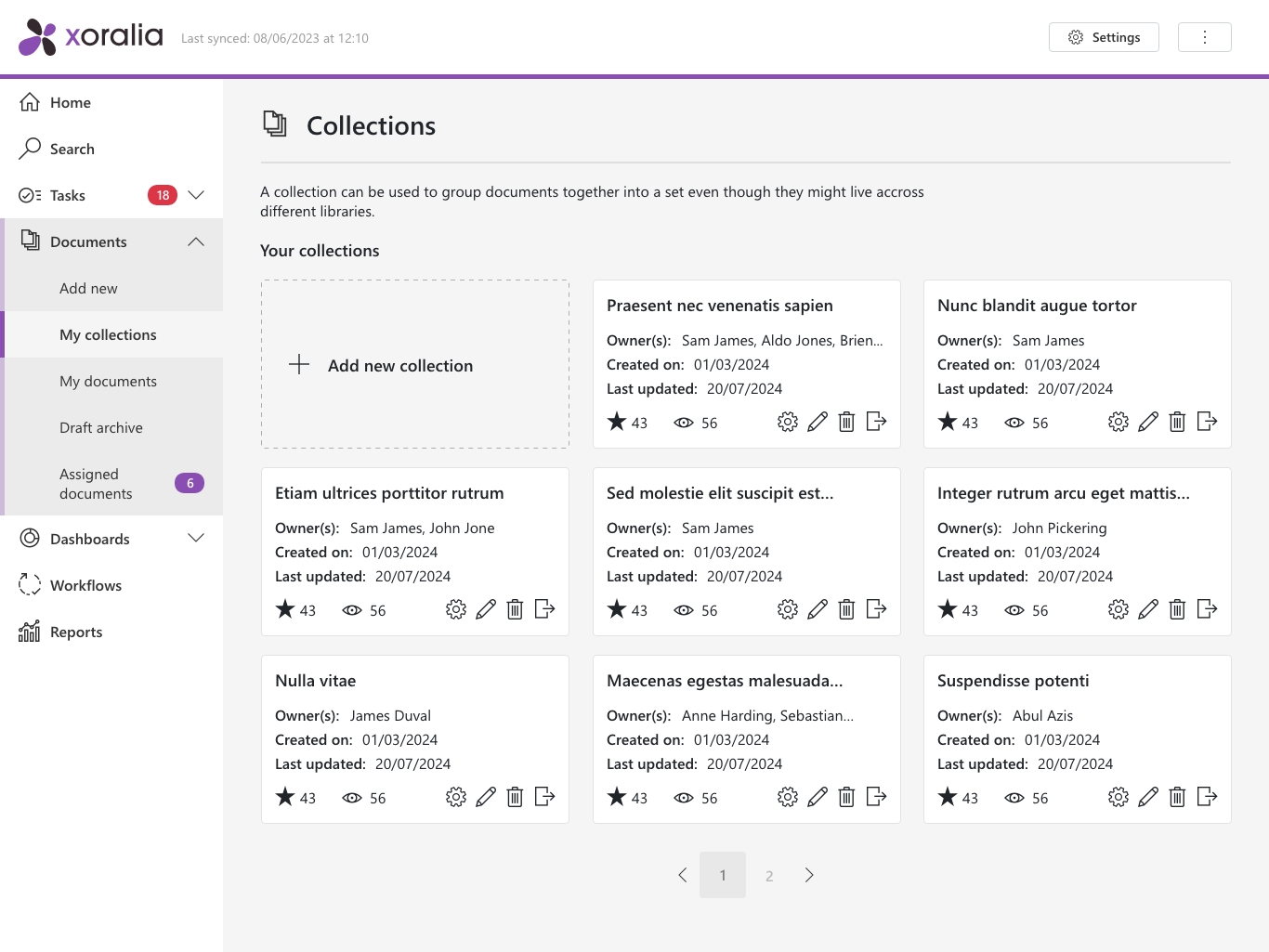Favorite the Suspendisse potenti collection with star
Image resolution: width=1269 pixels, height=952 pixels.
click(x=948, y=798)
